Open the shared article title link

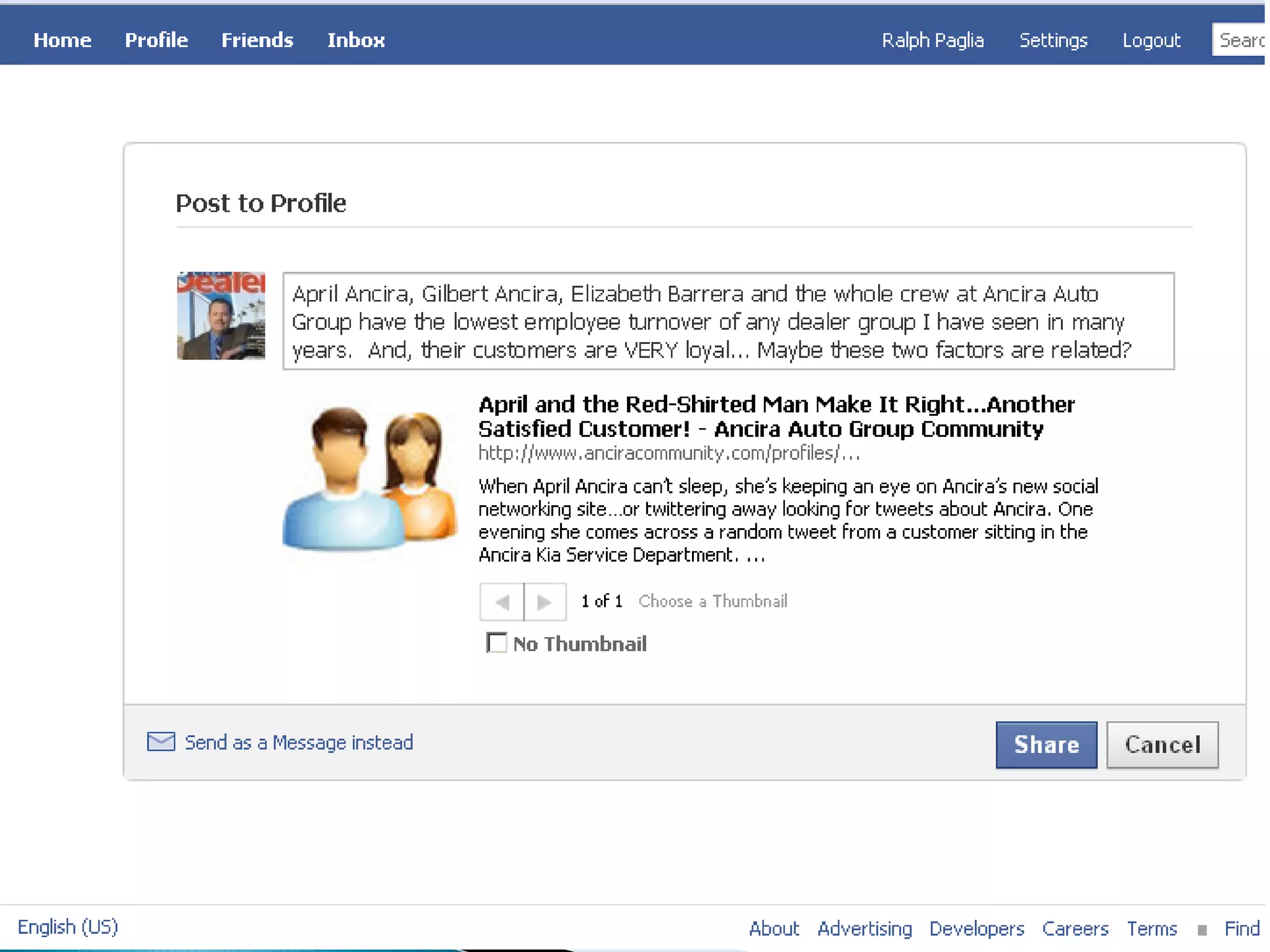click(776, 416)
